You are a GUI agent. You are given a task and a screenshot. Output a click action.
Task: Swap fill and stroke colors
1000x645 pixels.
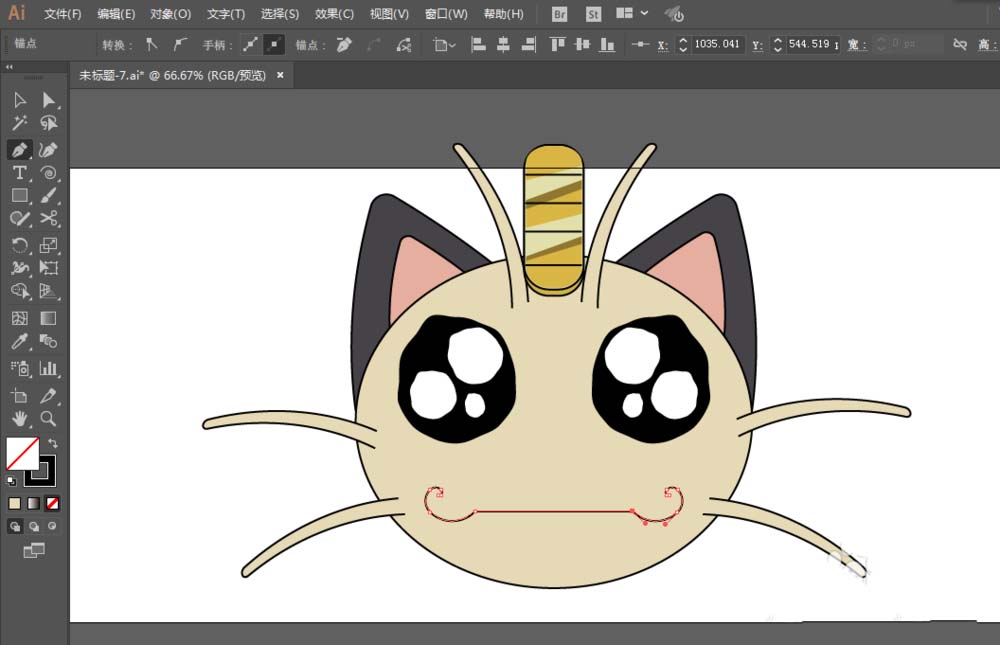pyautogui.click(x=53, y=443)
